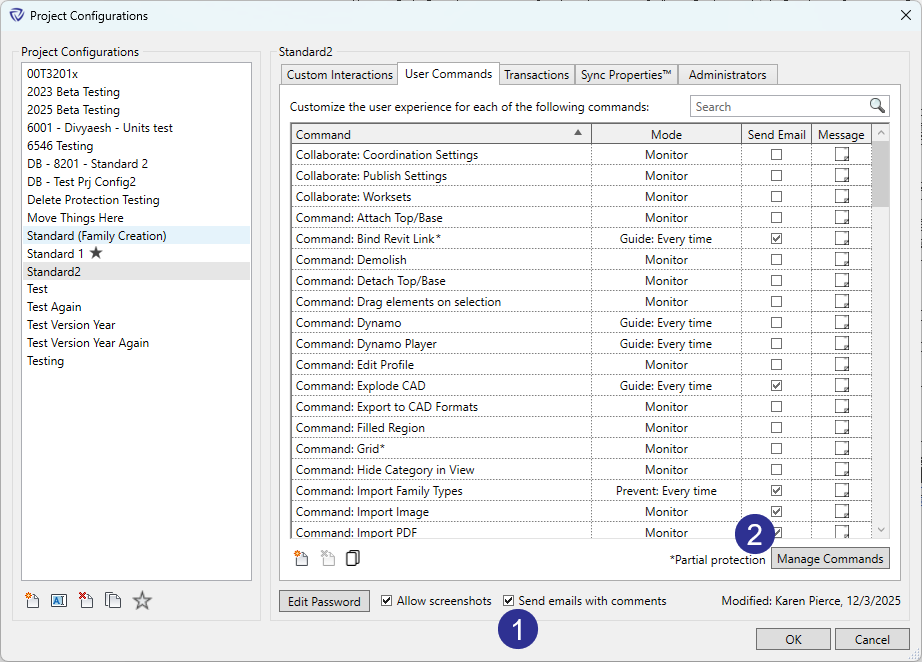Image resolution: width=922 pixels, height=662 pixels.
Task: Copy the selected command setting
Action: pyautogui.click(x=352, y=559)
